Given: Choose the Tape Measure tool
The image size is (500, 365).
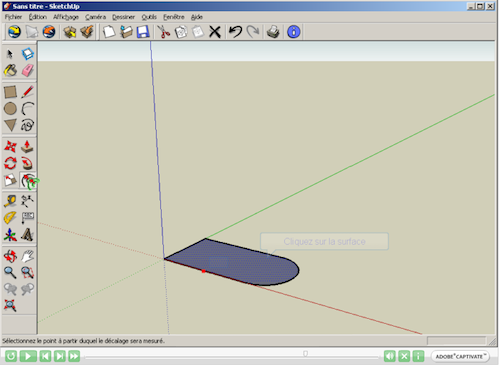Looking at the screenshot, I should point(10,201).
